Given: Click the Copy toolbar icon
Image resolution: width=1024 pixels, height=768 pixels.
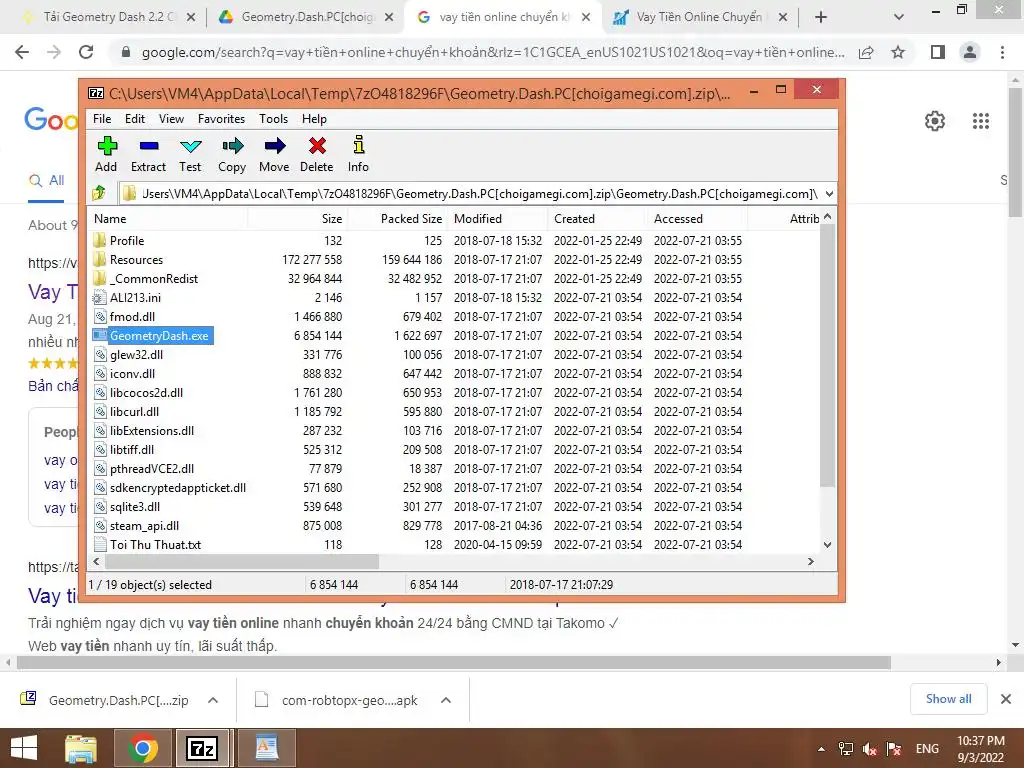Looking at the screenshot, I should click(232, 146).
